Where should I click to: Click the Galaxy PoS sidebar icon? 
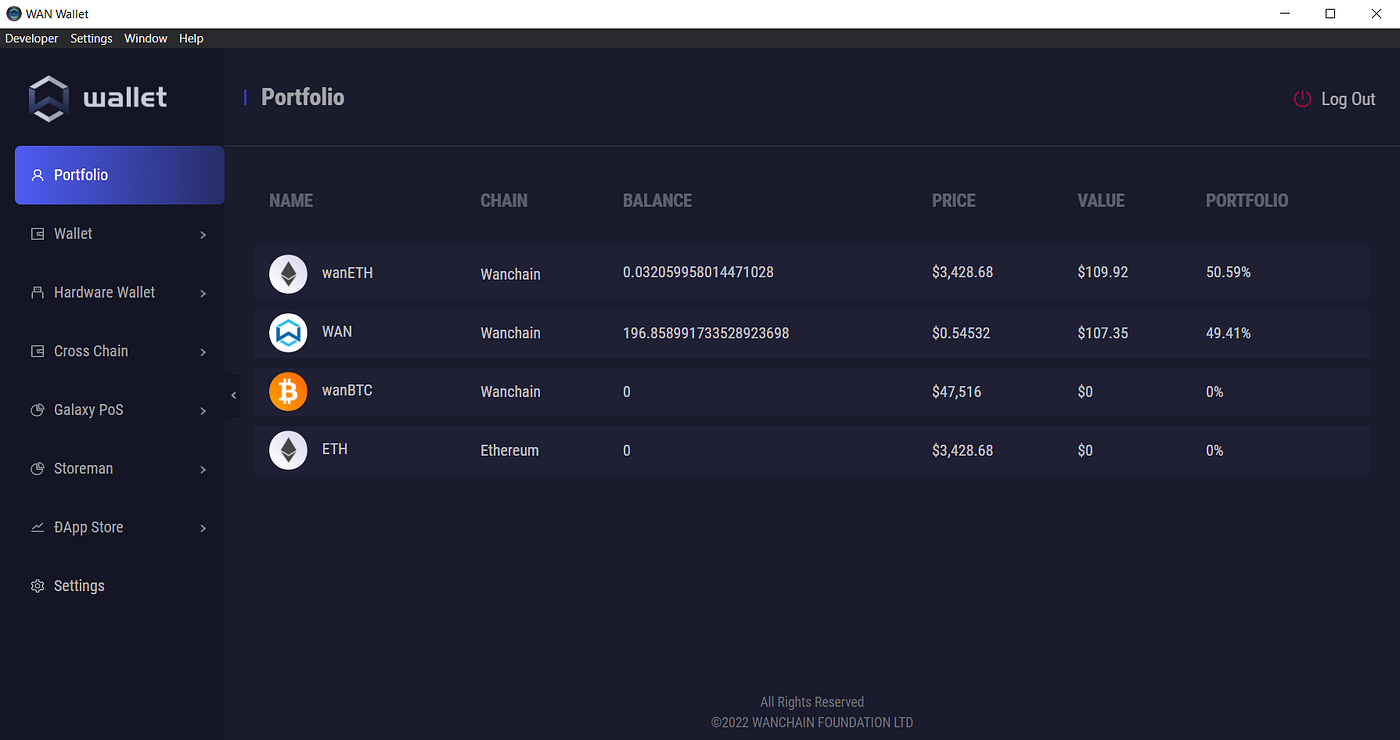click(38, 410)
